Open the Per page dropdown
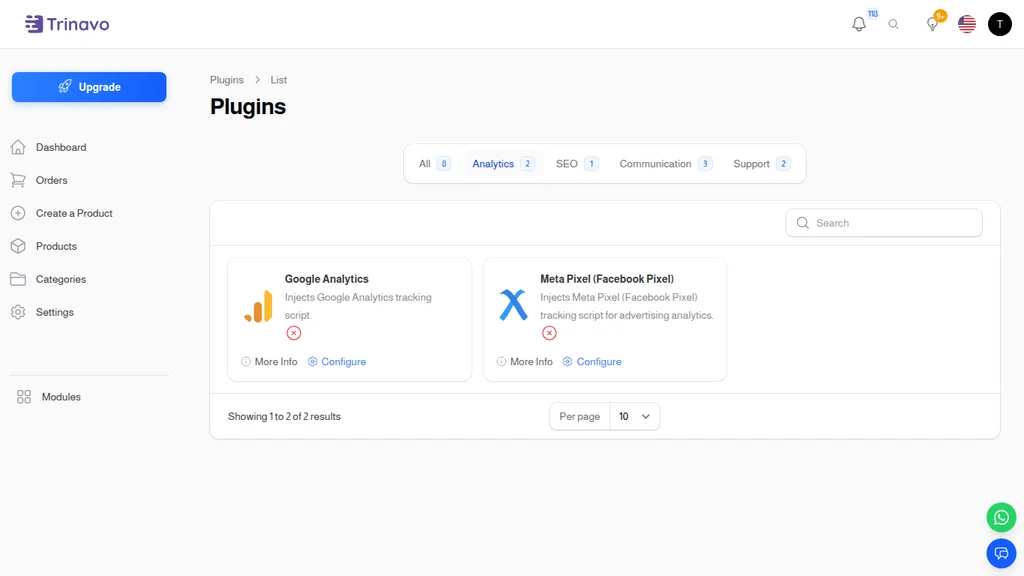Screen dimensions: 1024x576 point(634,417)
